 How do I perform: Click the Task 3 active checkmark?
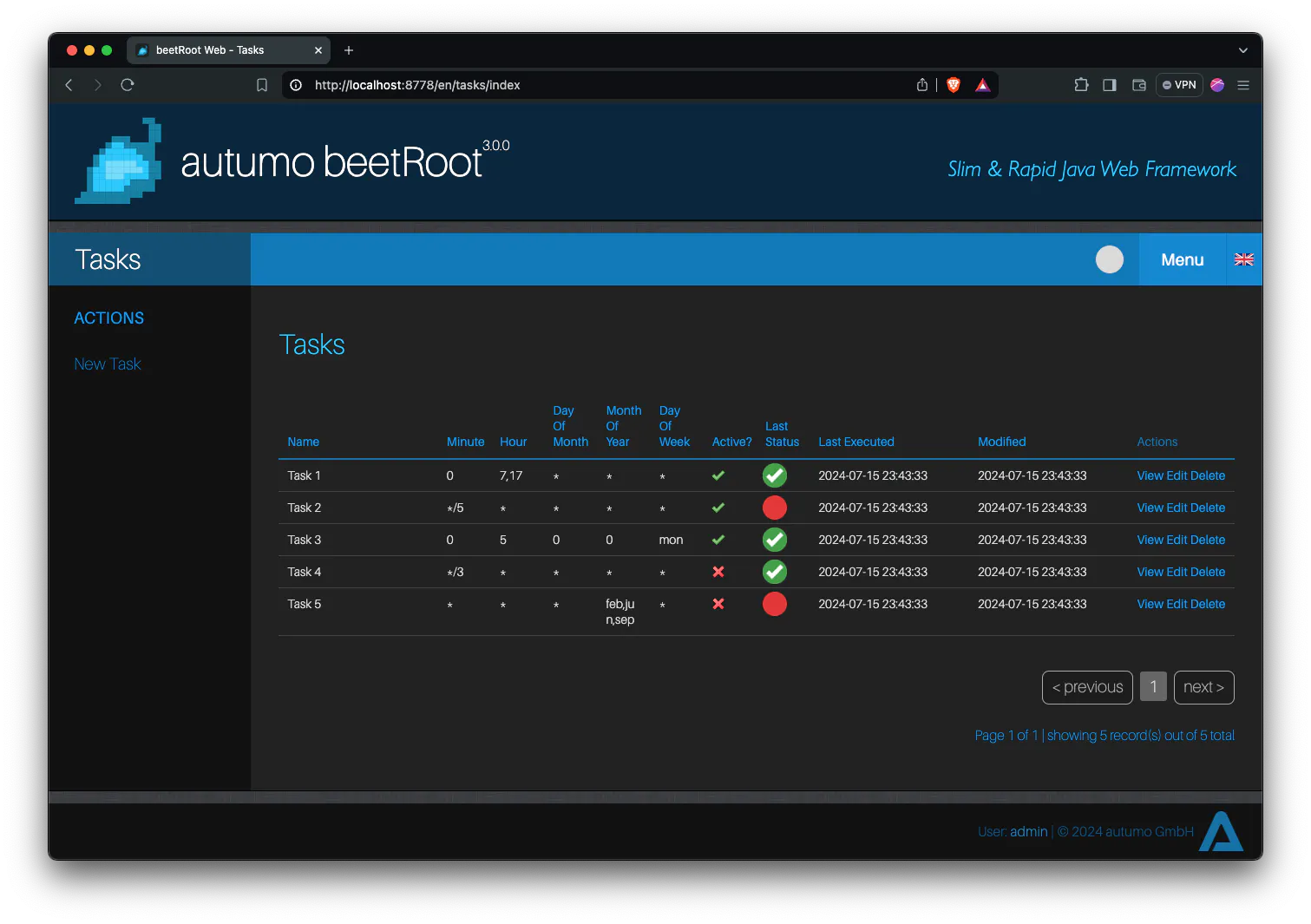[x=718, y=540]
